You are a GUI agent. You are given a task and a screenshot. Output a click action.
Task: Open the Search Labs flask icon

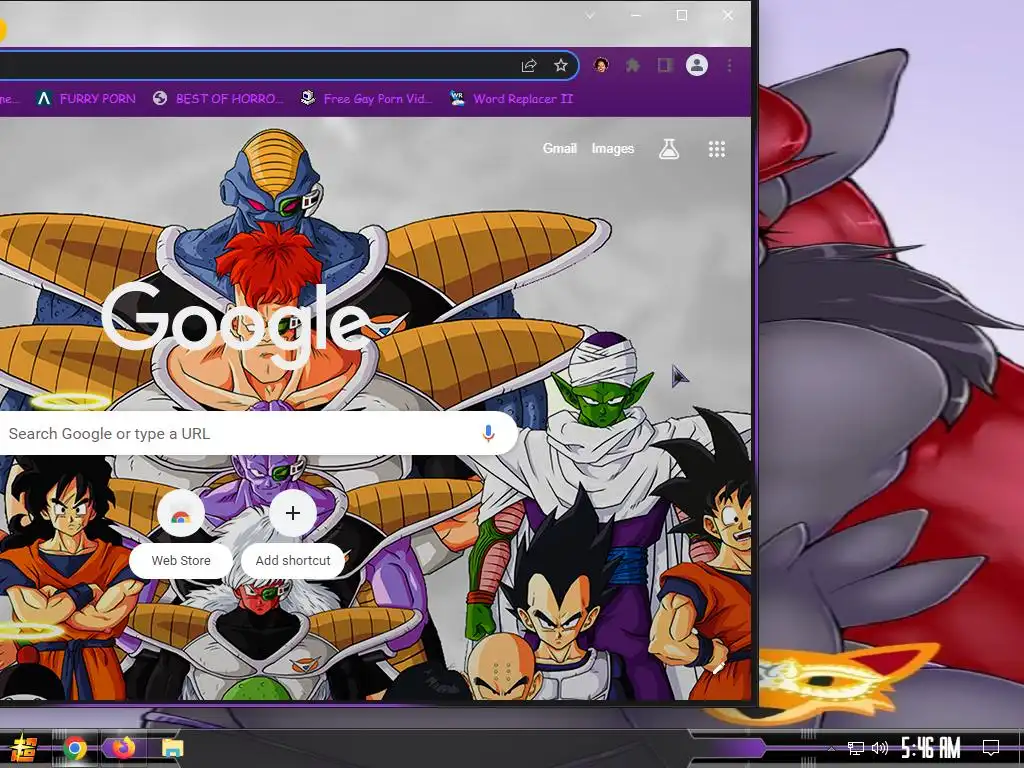click(669, 149)
